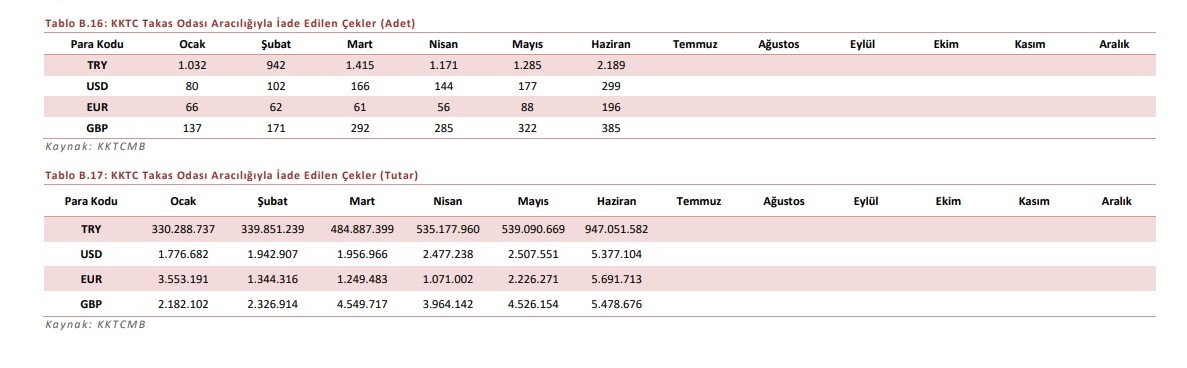The height and width of the screenshot is (368, 1187).
Task: Click the Ocak header in Table B.16
Action: pyautogui.click(x=192, y=45)
